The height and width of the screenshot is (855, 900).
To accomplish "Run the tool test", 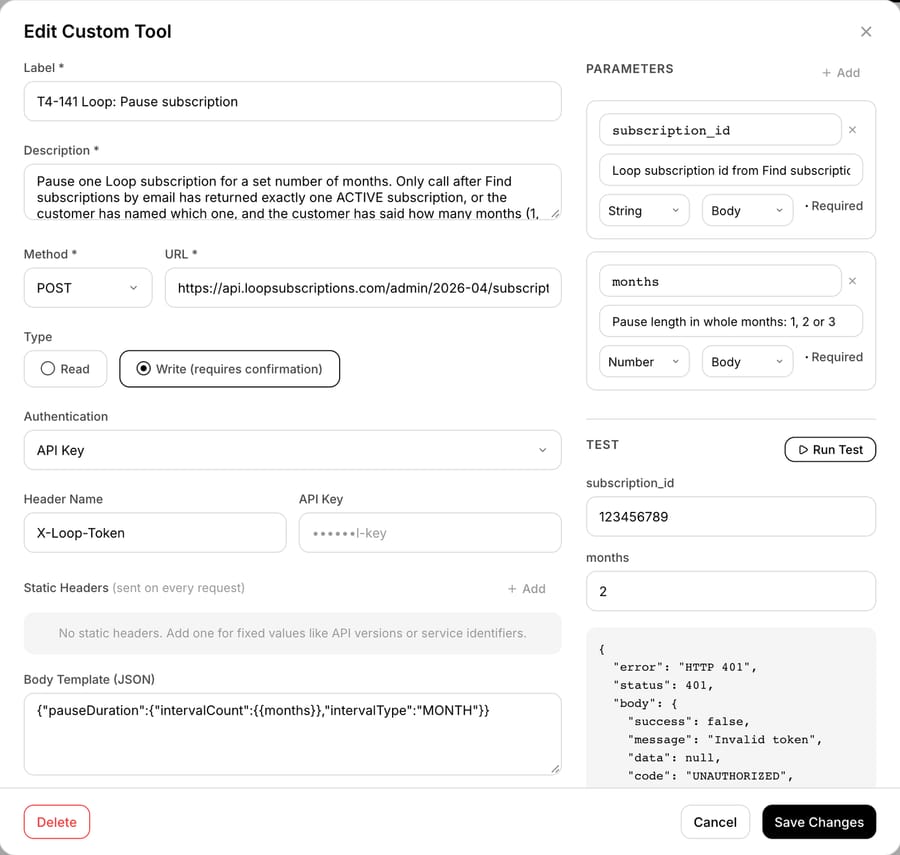I will (830, 449).
